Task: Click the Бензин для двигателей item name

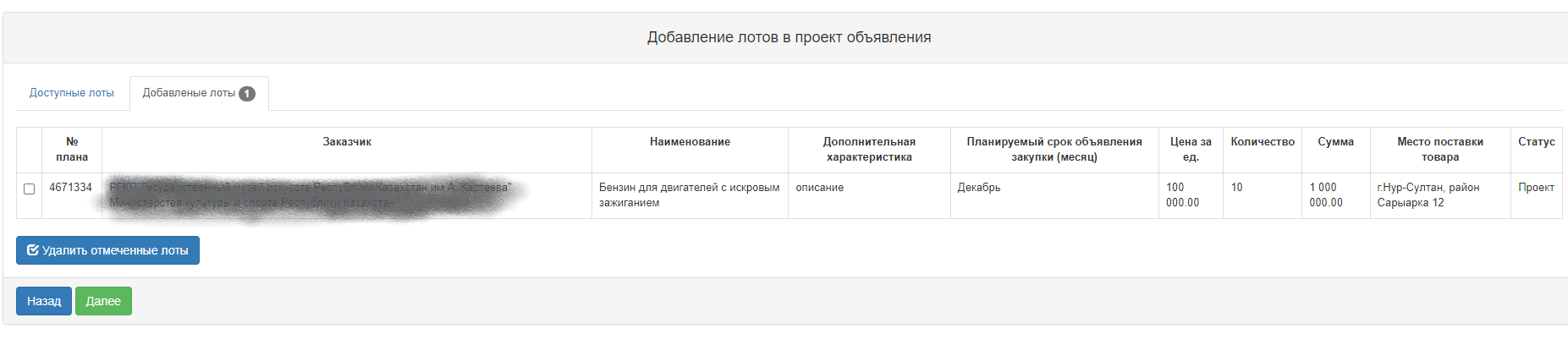Action: pyautogui.click(x=690, y=195)
